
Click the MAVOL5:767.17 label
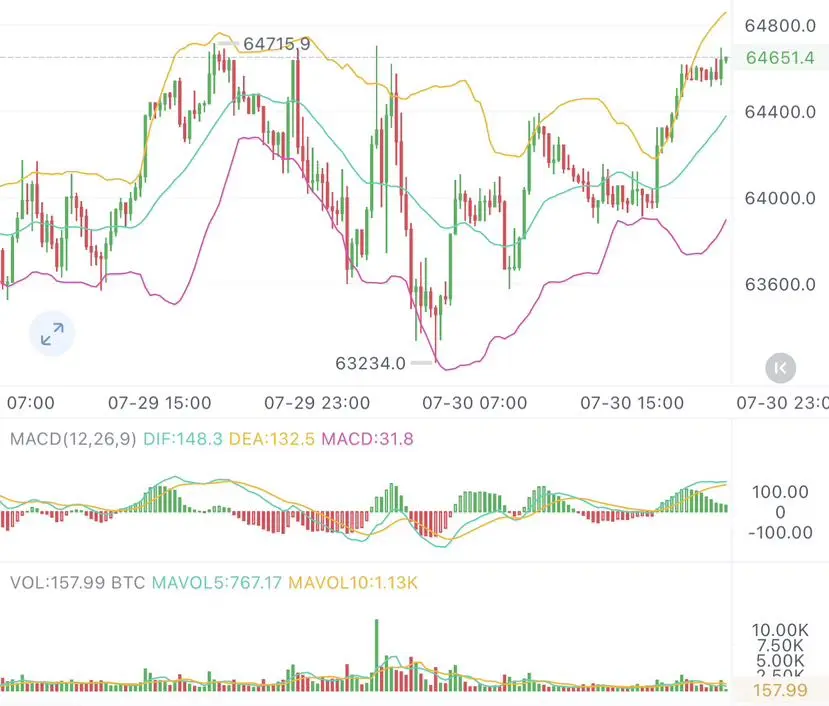[x=217, y=583]
